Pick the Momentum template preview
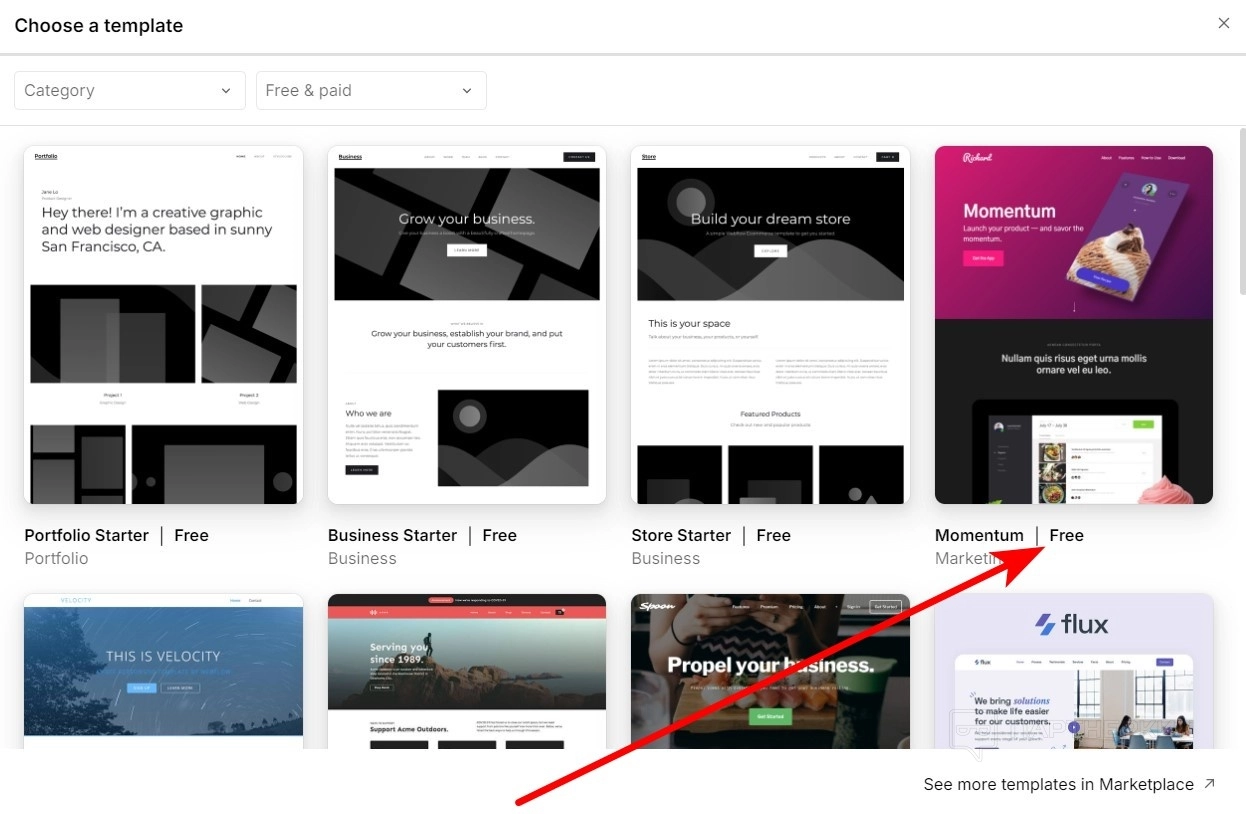Viewport: 1246px width, 814px height. [1073, 325]
